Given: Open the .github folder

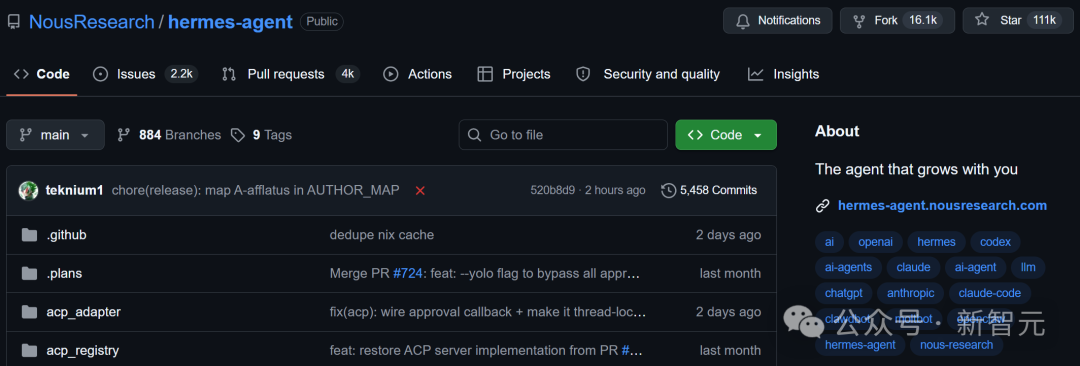Looking at the screenshot, I should click(x=67, y=235).
